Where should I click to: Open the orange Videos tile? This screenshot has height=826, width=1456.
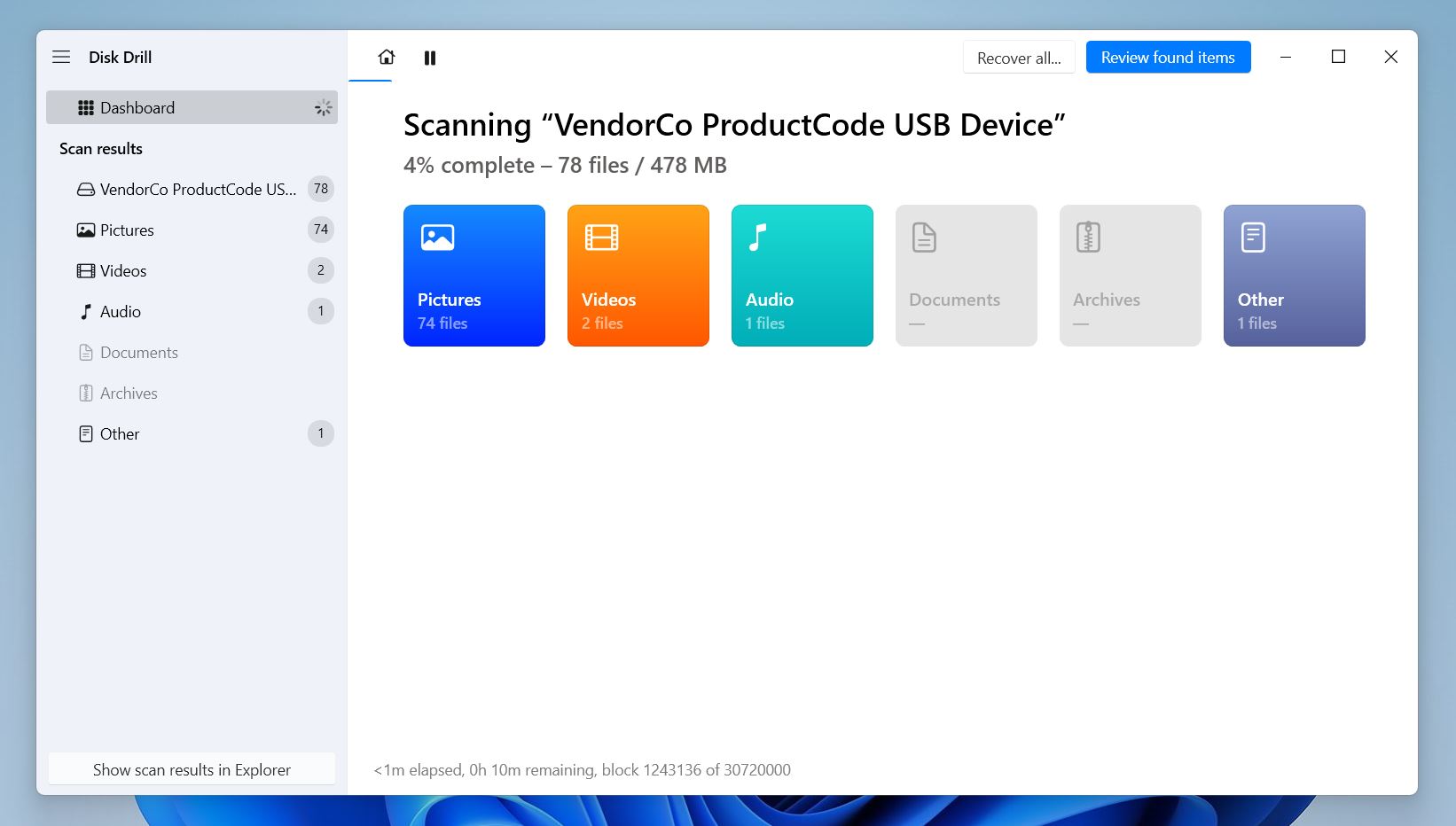point(638,276)
